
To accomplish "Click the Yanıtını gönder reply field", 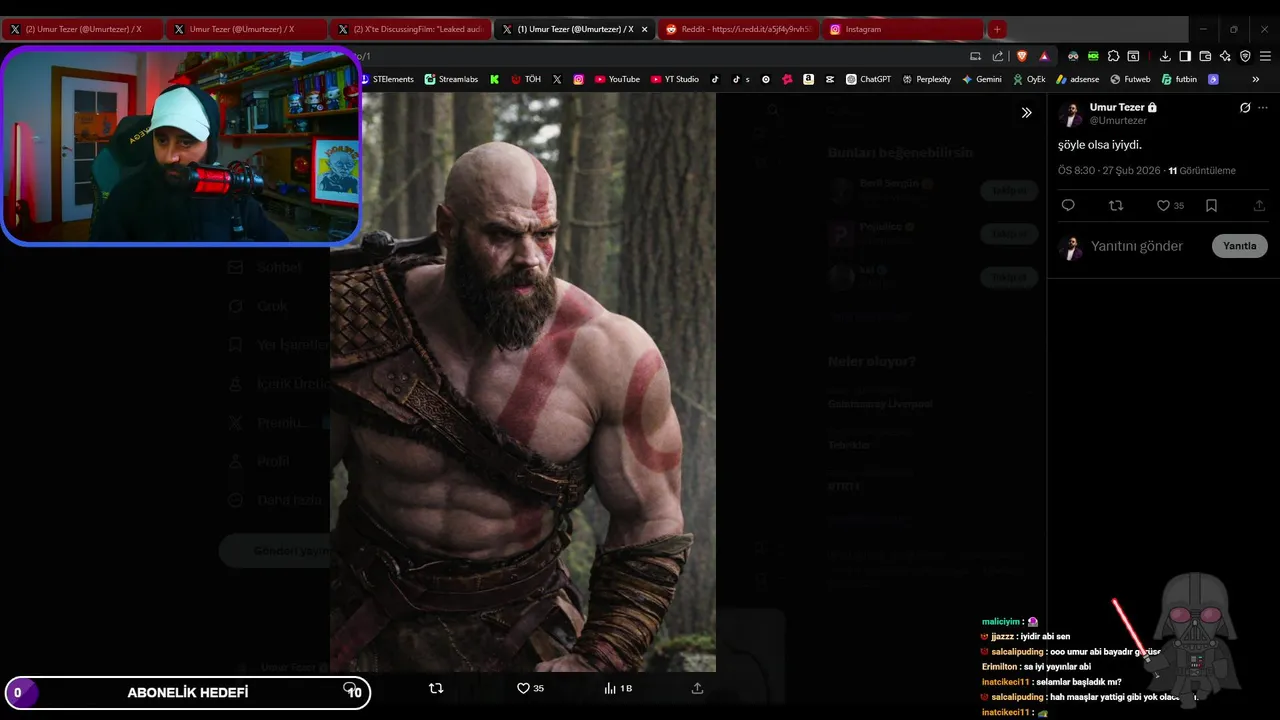I will point(1137,246).
